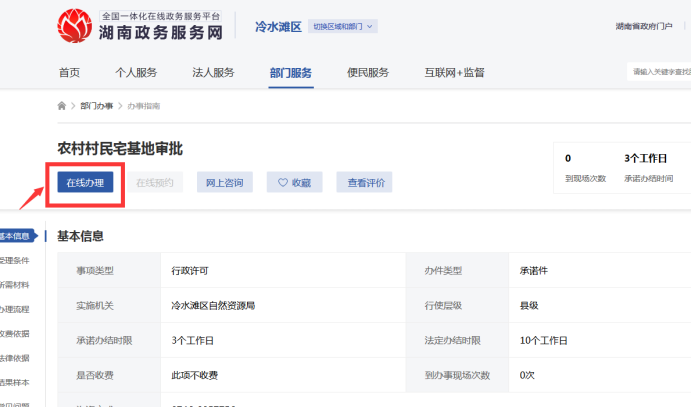This screenshot has height=407, width=692.
Task: Open the 法人服务 navigation tab
Action: pos(213,72)
